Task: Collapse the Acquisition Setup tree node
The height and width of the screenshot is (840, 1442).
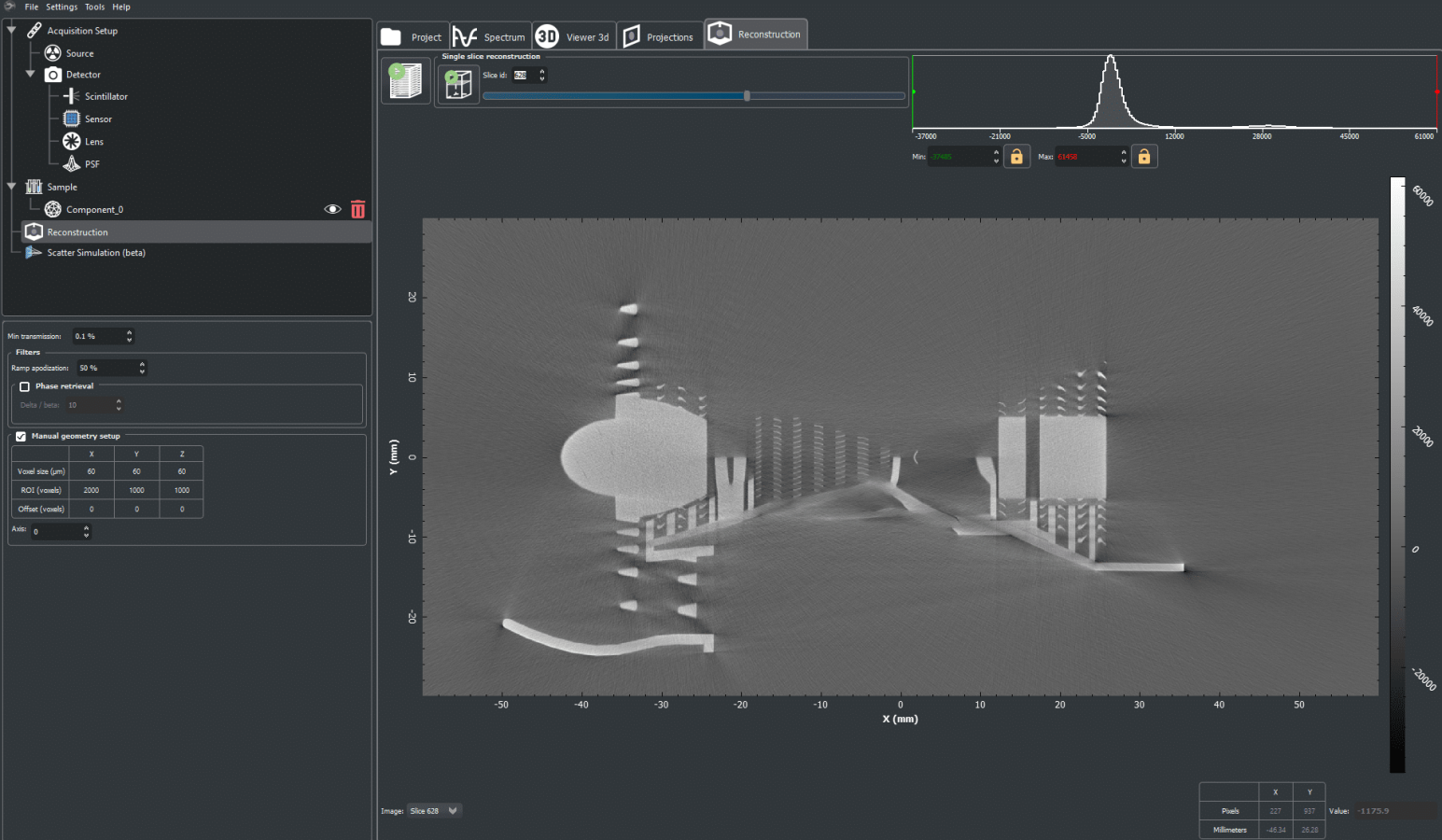Action: [11, 30]
